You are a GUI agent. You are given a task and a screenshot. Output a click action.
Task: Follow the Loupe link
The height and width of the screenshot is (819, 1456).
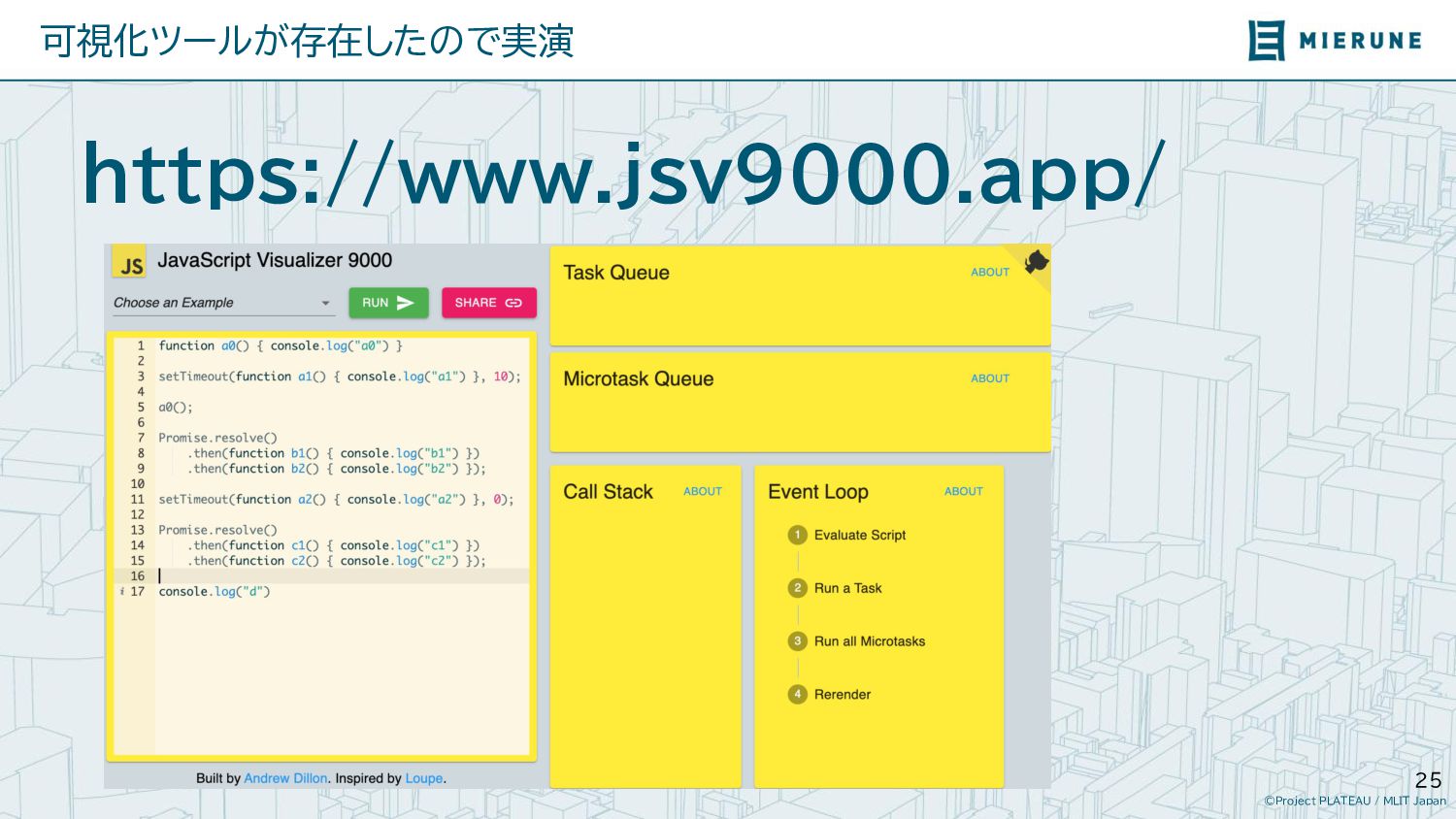[424, 778]
